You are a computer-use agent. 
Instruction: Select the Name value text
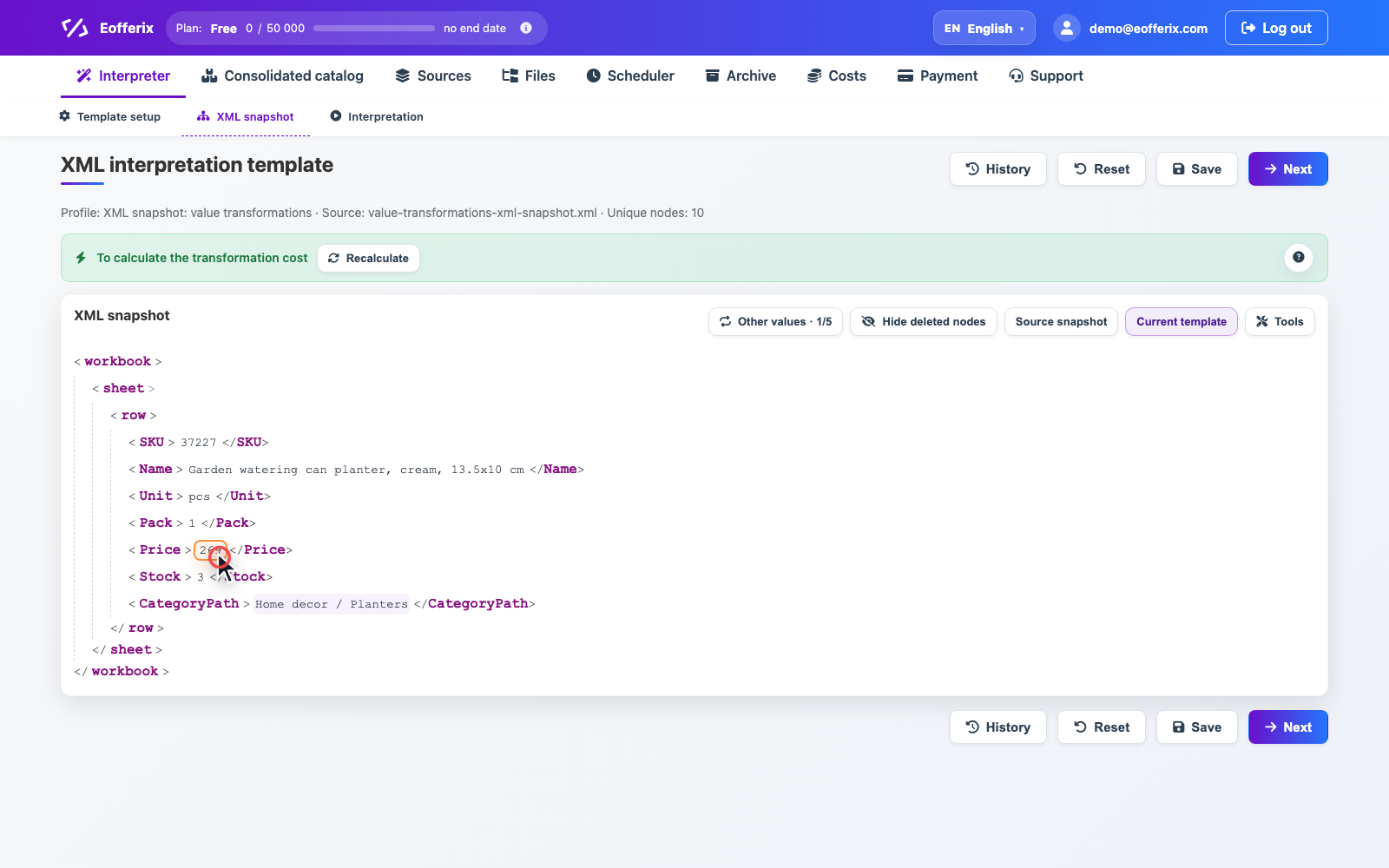pos(356,470)
